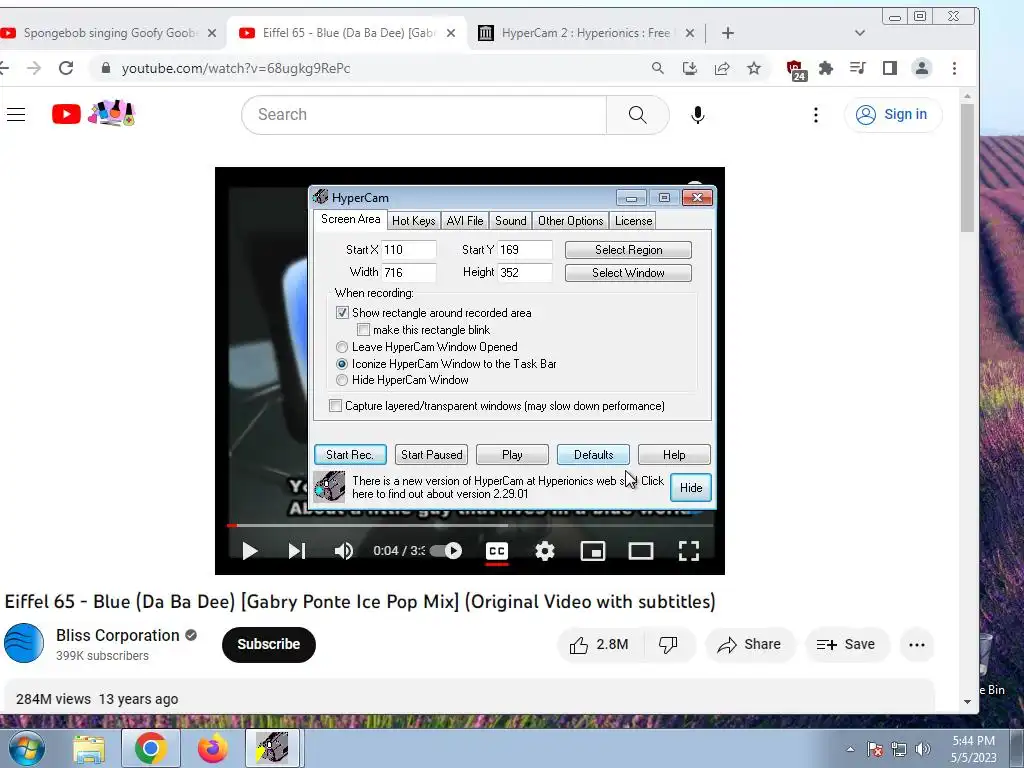Open the red shield extension with badge 24
This screenshot has height=768, width=1024.
[x=795, y=69]
